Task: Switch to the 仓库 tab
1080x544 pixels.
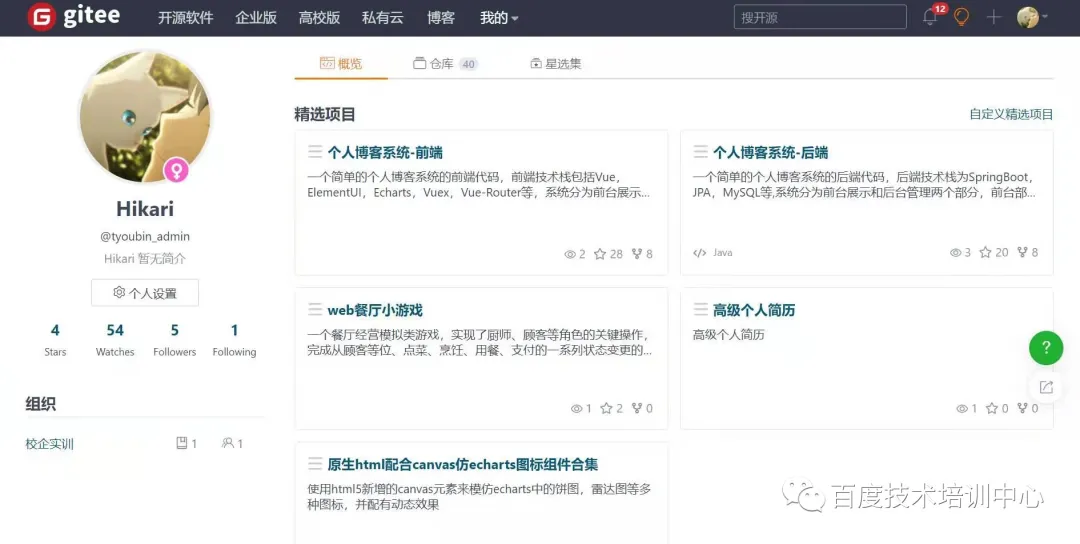Action: coord(445,63)
